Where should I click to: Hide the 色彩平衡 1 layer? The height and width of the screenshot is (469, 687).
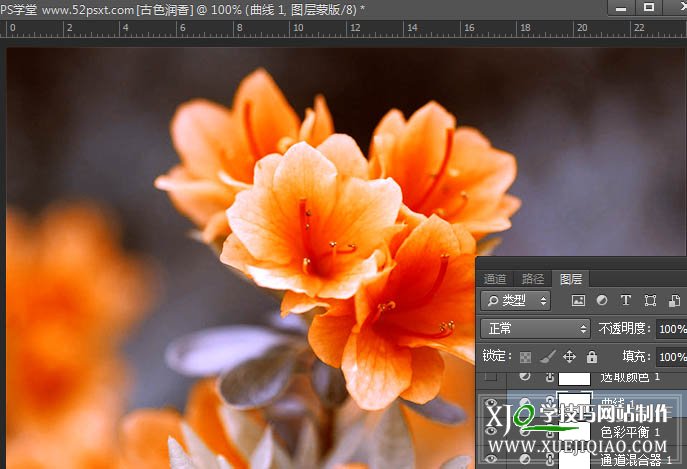click(490, 431)
